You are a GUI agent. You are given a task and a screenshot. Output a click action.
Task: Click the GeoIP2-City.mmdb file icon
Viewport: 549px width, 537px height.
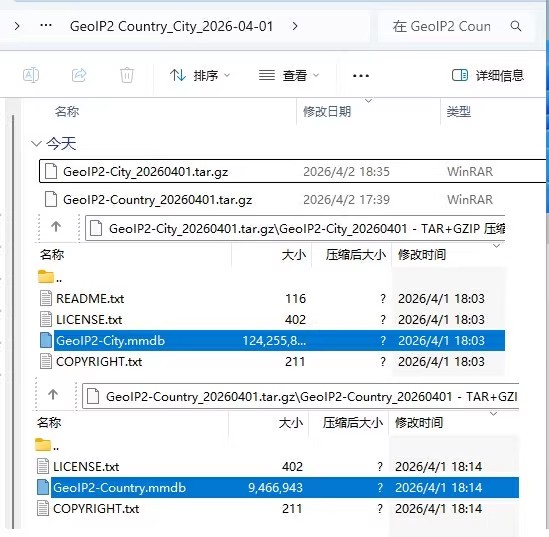[46, 341]
